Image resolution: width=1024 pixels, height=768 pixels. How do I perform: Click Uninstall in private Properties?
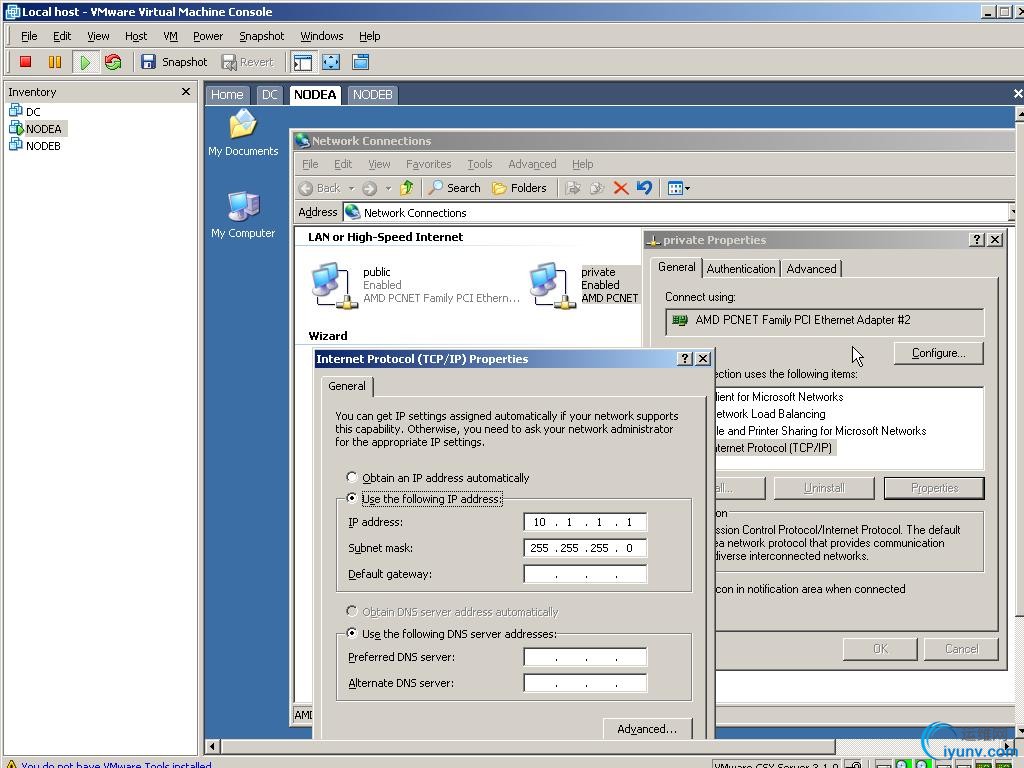coord(824,488)
